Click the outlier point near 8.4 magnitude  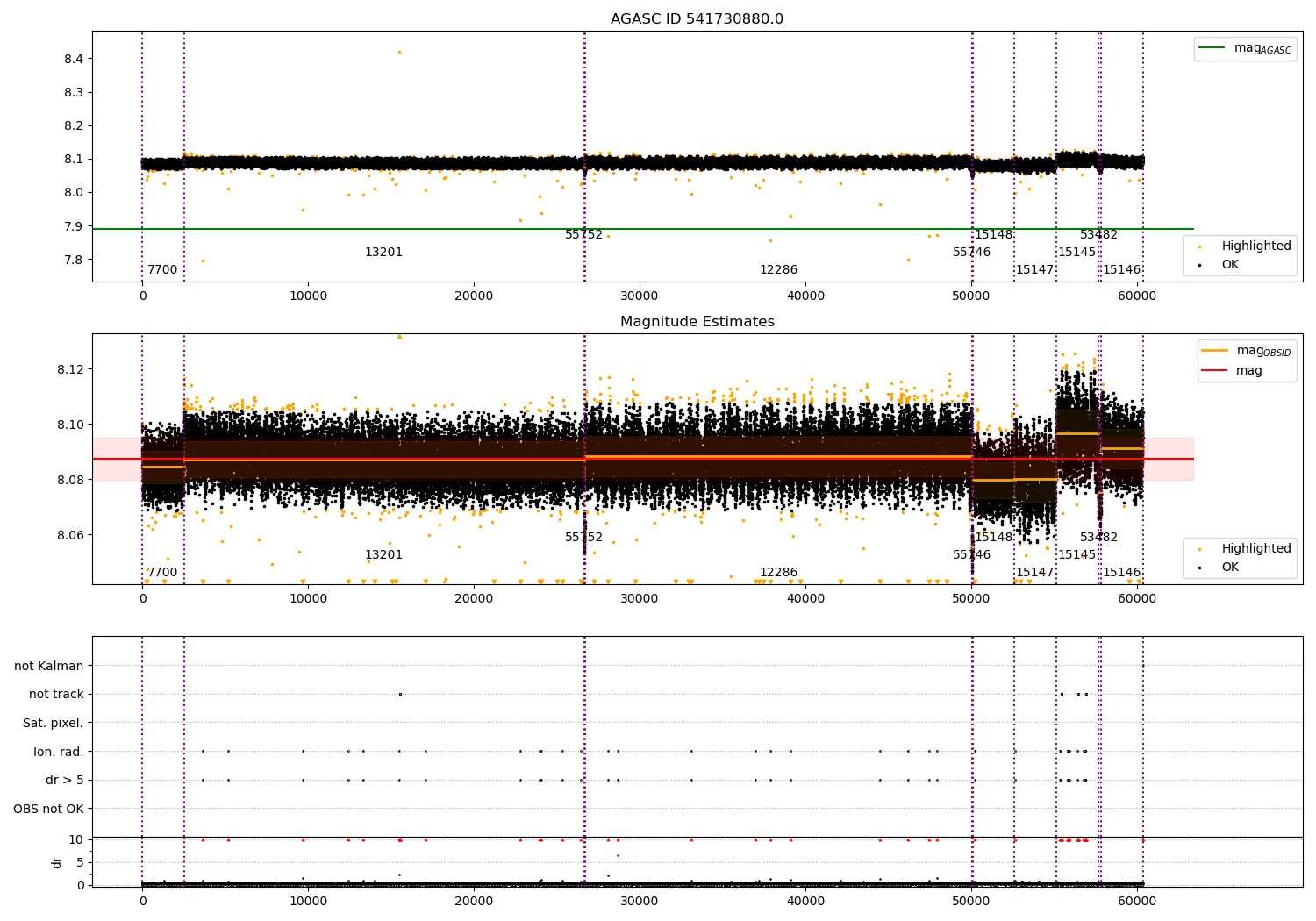point(399,52)
